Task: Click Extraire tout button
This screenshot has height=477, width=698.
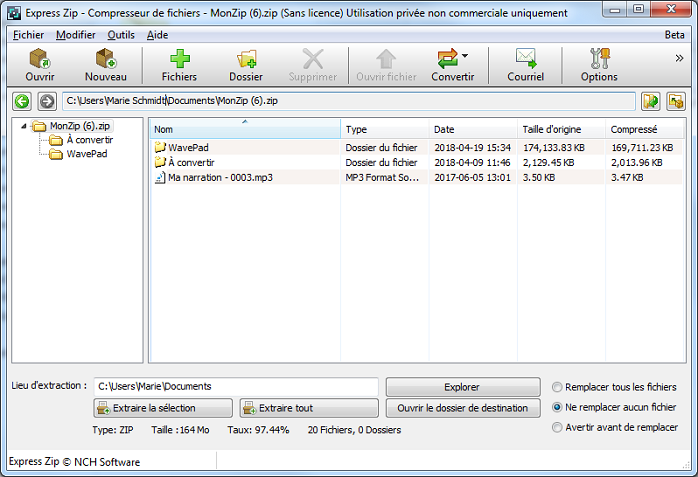Action: 309,408
